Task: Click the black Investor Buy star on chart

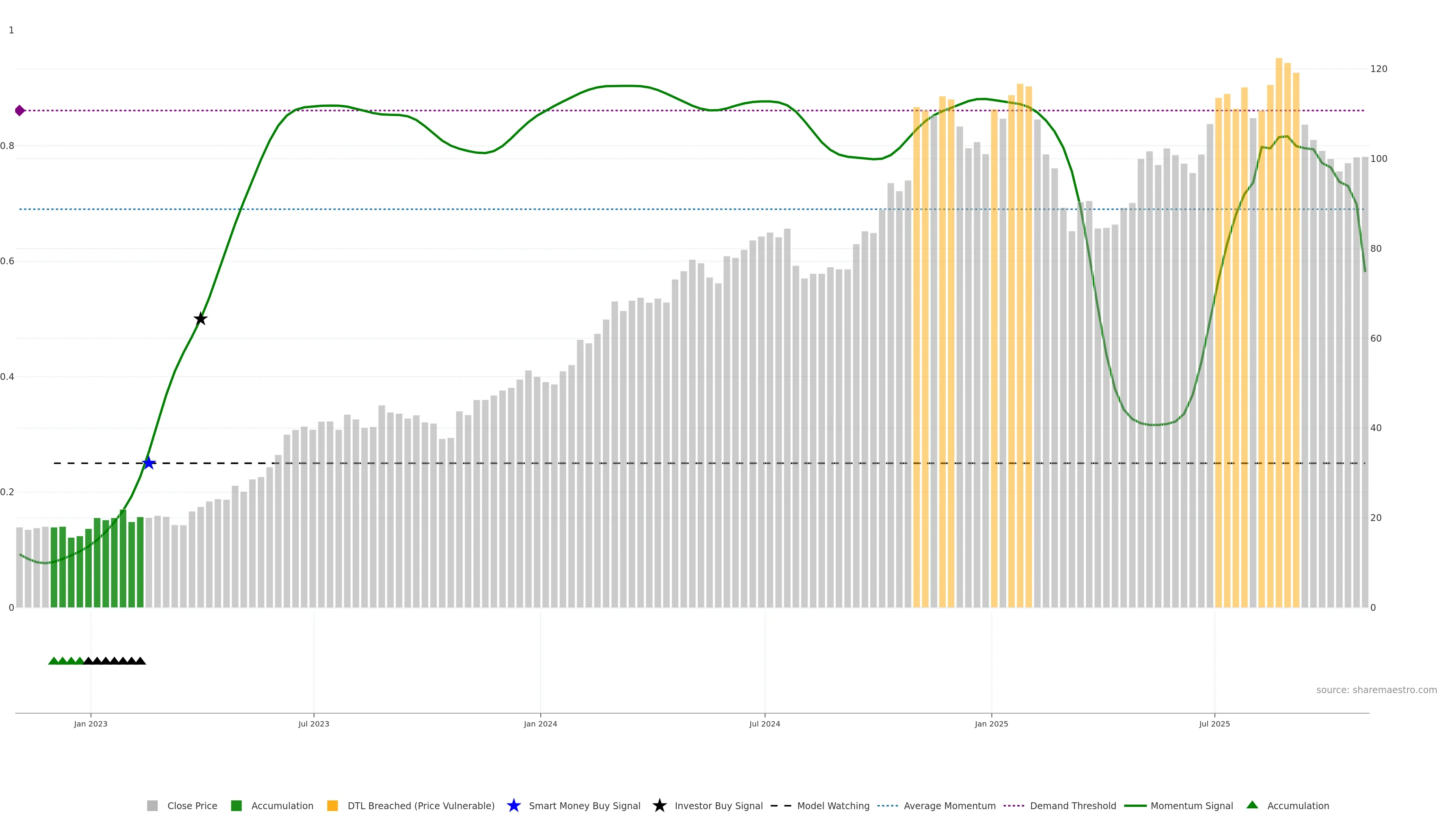Action: tap(200, 319)
